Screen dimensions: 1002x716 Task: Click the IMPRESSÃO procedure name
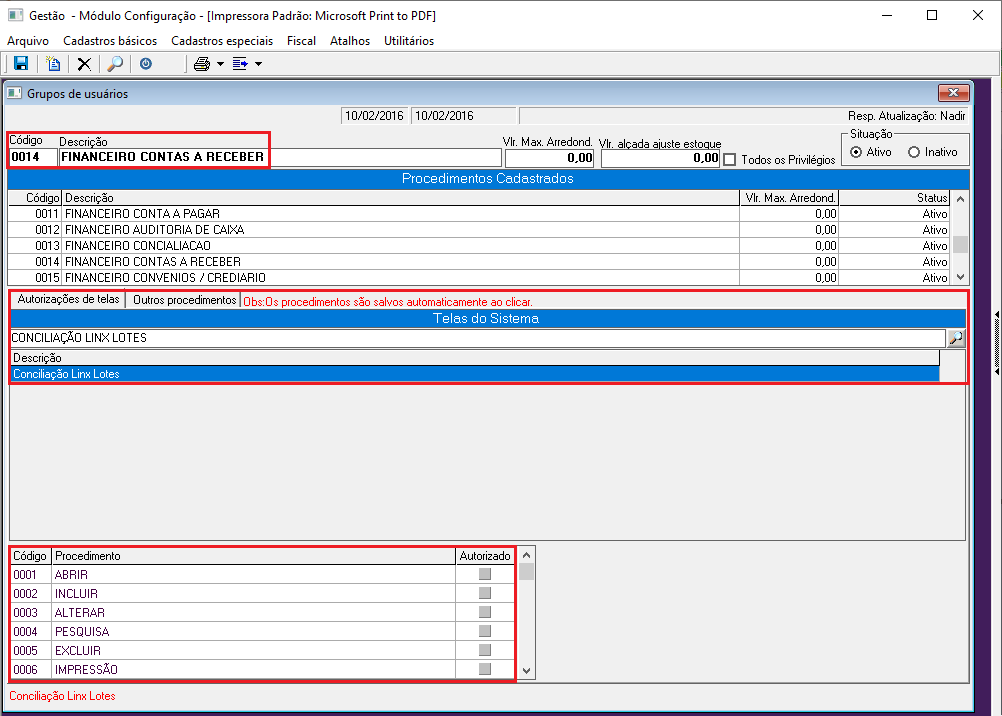point(86,669)
